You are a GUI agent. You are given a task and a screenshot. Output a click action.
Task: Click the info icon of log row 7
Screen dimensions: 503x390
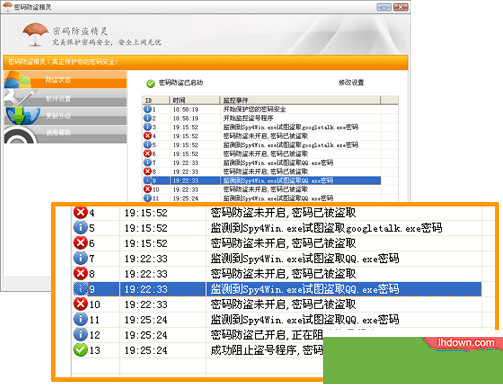pos(147,162)
